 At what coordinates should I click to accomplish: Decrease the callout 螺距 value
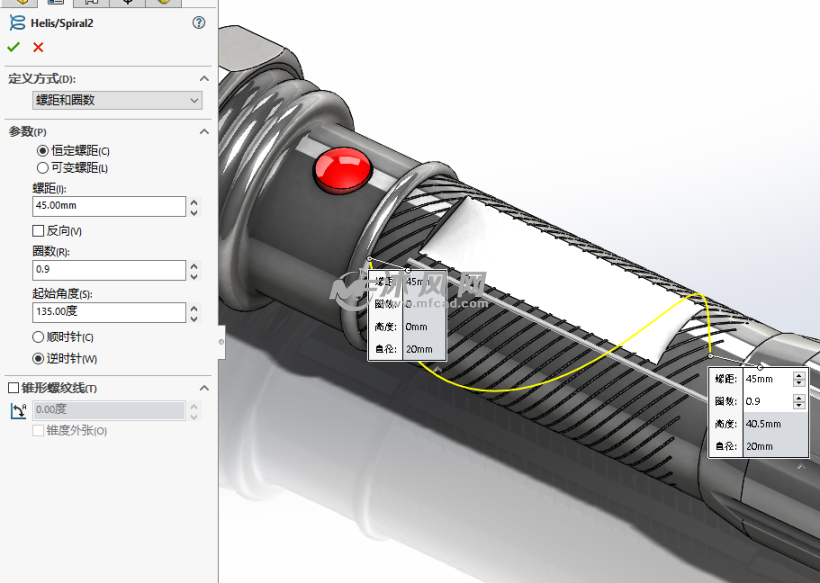799,383
